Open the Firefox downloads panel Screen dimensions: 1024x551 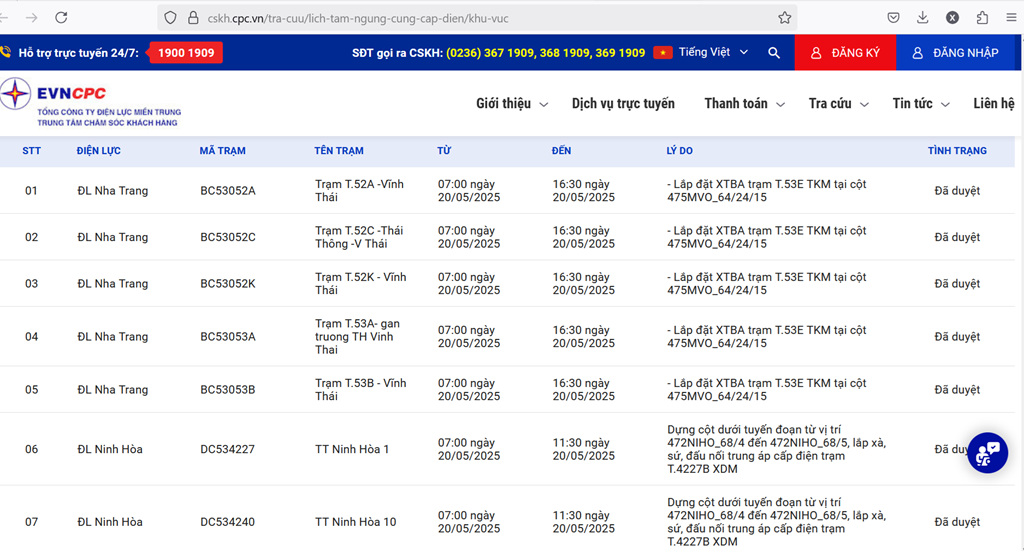(923, 18)
